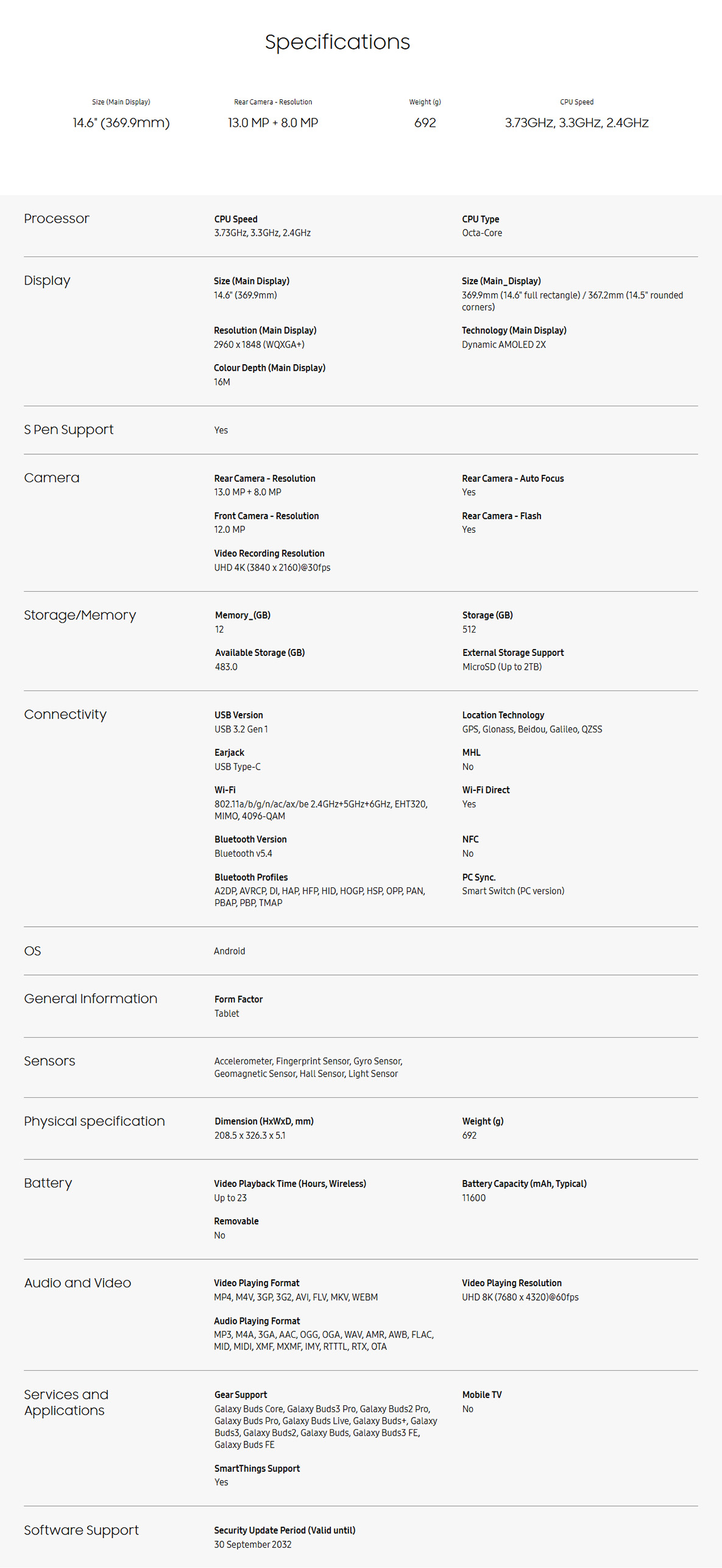
Task: Click the Display section heading
Action: 47,281
